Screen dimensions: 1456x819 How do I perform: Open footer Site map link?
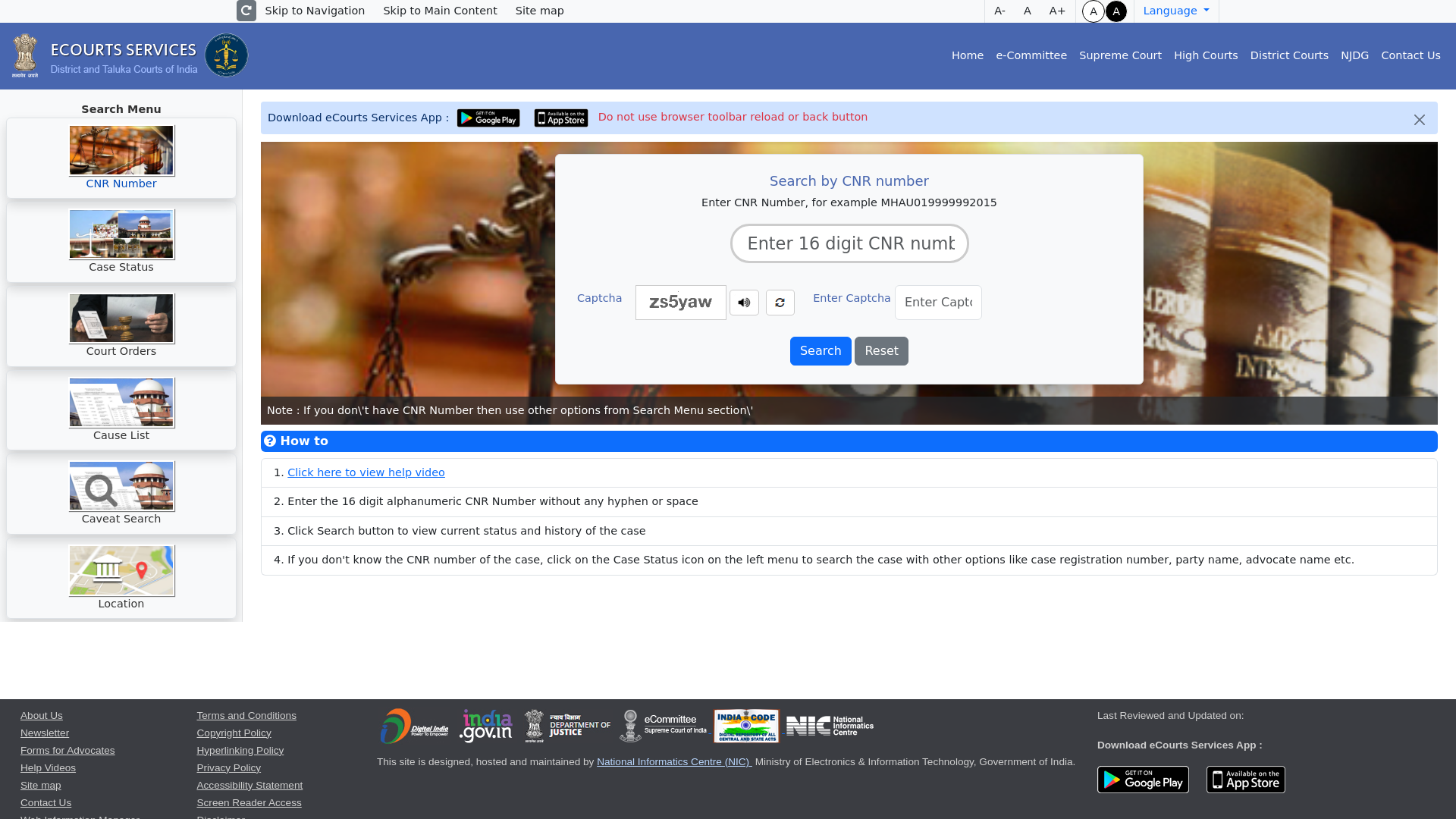40,786
